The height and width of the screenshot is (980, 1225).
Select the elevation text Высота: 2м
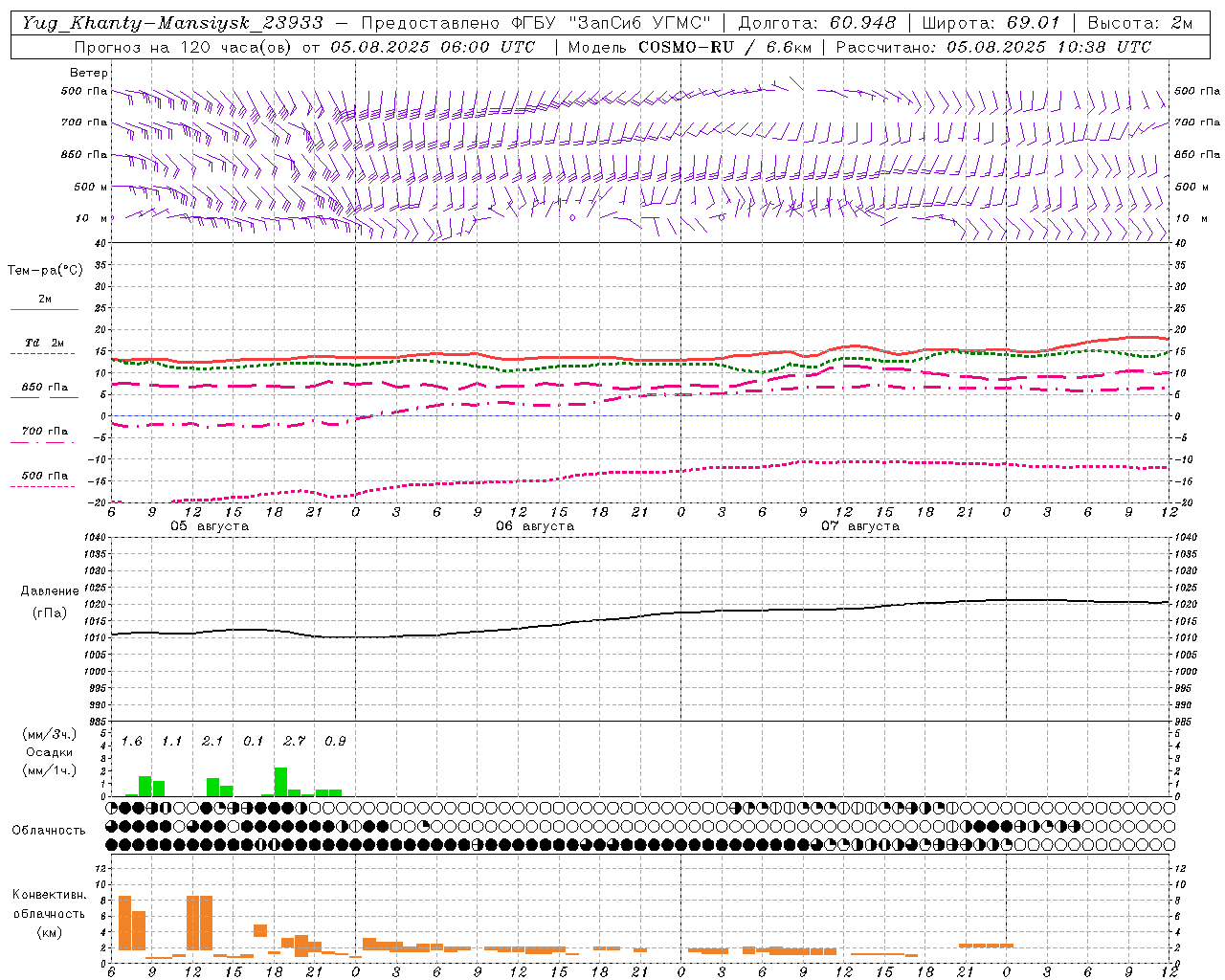[1139, 23]
